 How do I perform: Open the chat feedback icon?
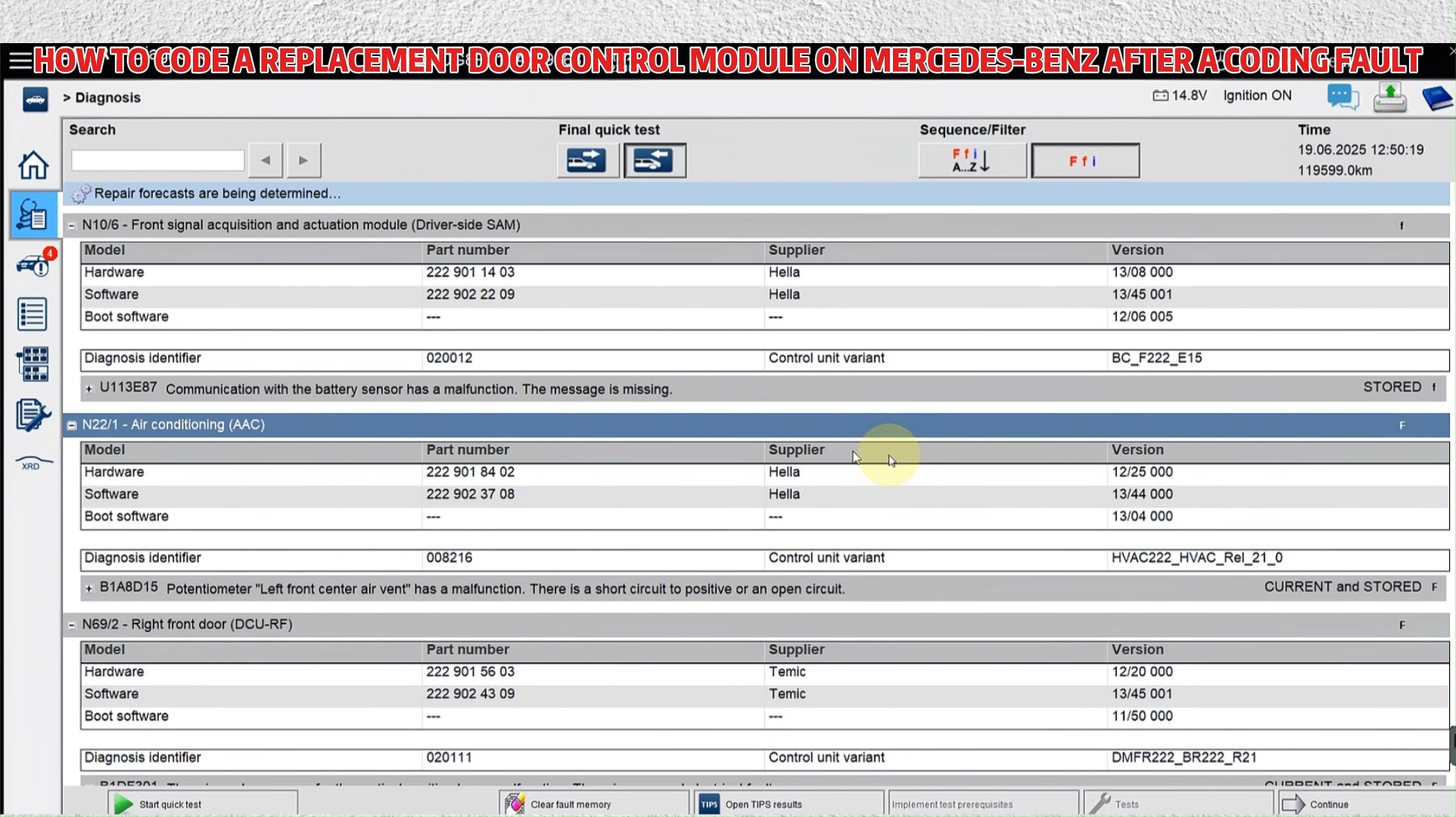1342,98
